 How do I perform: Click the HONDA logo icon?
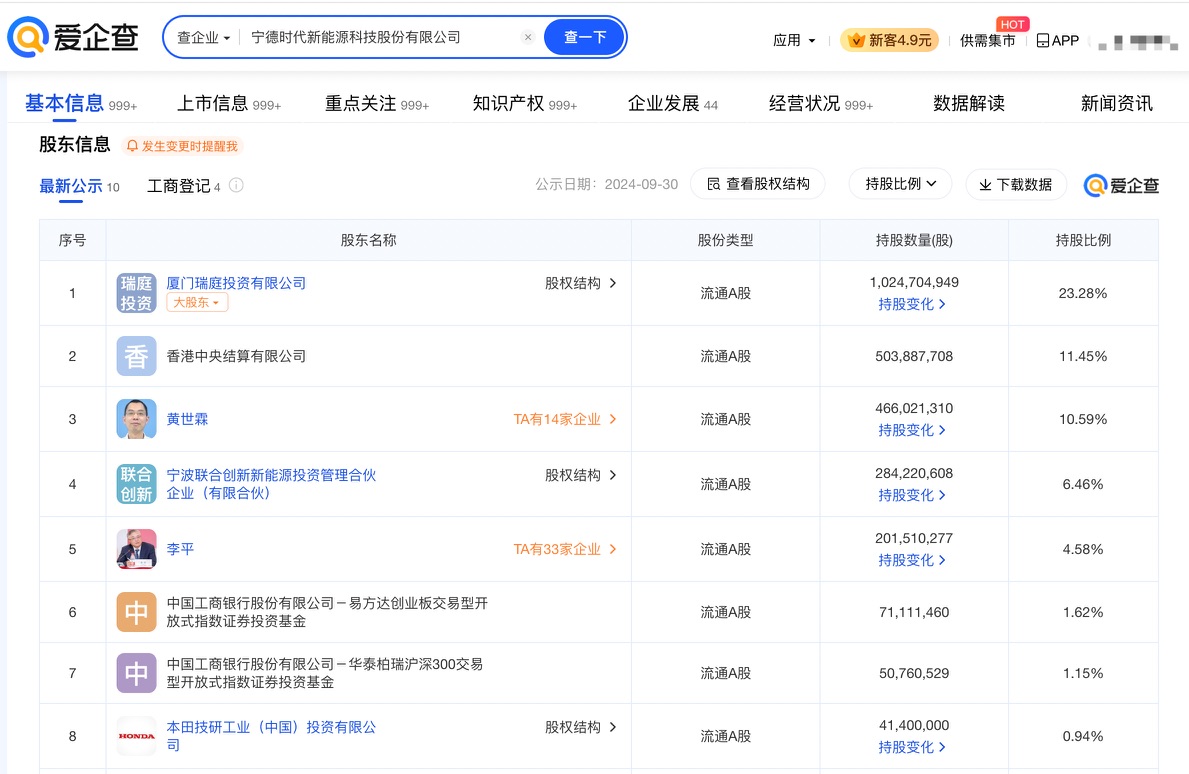(136, 736)
